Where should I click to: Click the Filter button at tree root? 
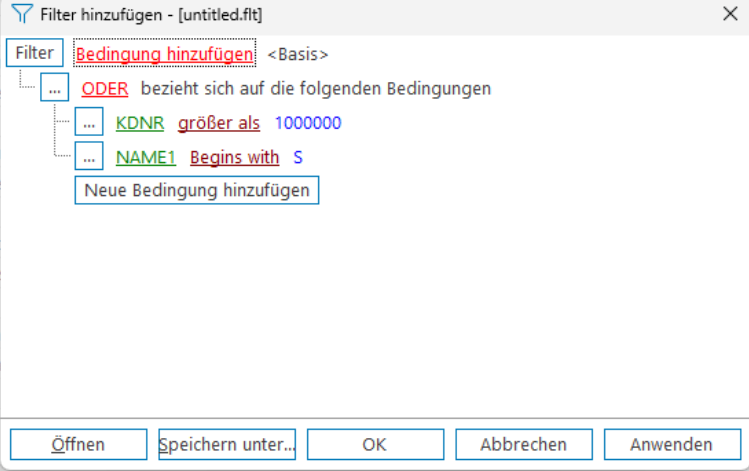pyautogui.click(x=35, y=53)
